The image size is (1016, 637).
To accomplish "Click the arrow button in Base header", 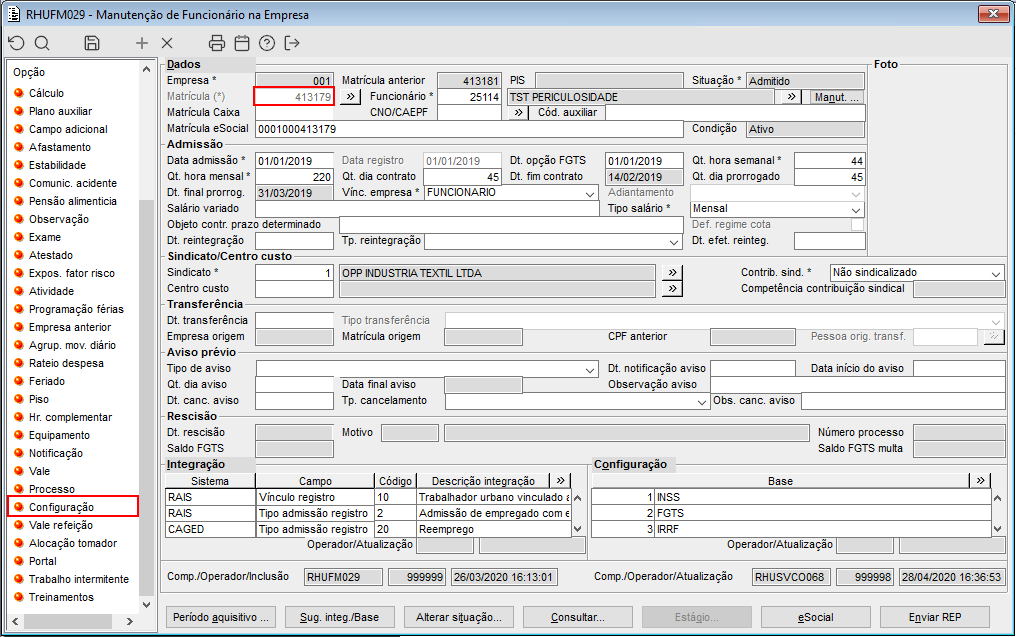I will point(980,481).
